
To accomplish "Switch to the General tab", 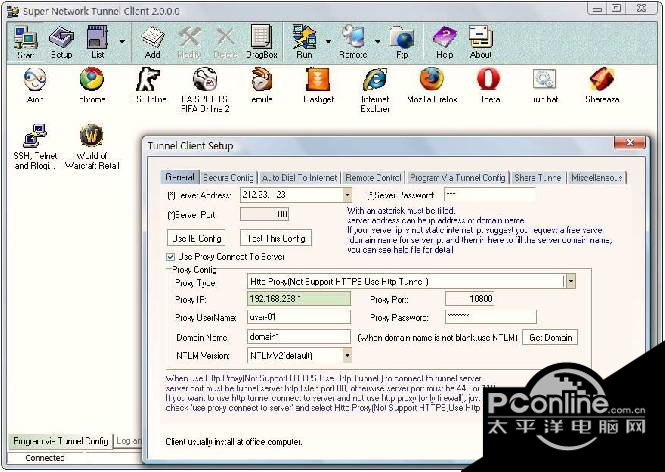I will tap(180, 177).
